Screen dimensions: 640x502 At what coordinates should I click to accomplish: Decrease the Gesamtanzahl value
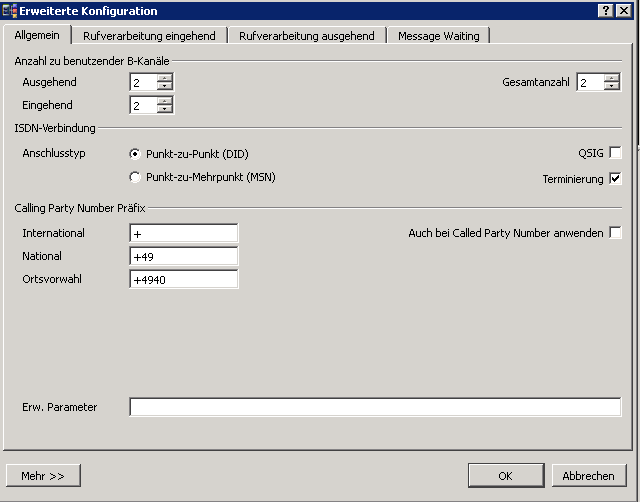pos(613,87)
